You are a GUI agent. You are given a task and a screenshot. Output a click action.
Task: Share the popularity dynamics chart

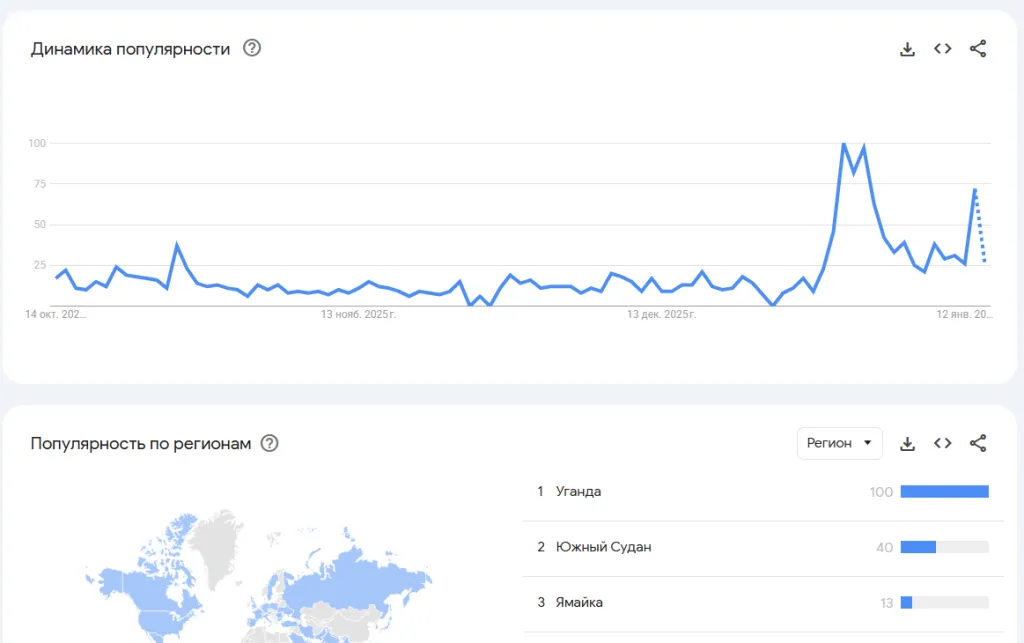click(x=978, y=49)
